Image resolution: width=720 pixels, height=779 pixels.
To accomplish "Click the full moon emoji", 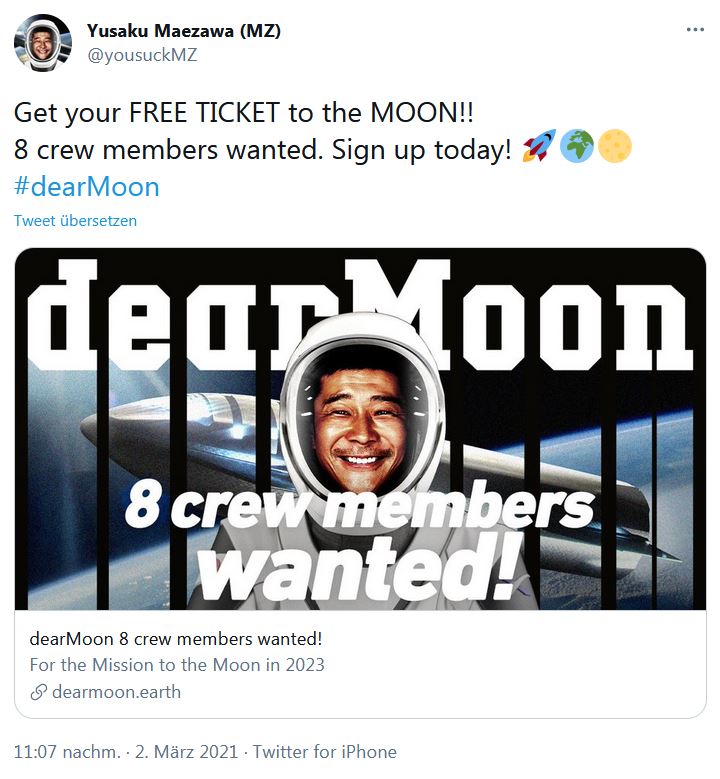I will [x=615, y=146].
